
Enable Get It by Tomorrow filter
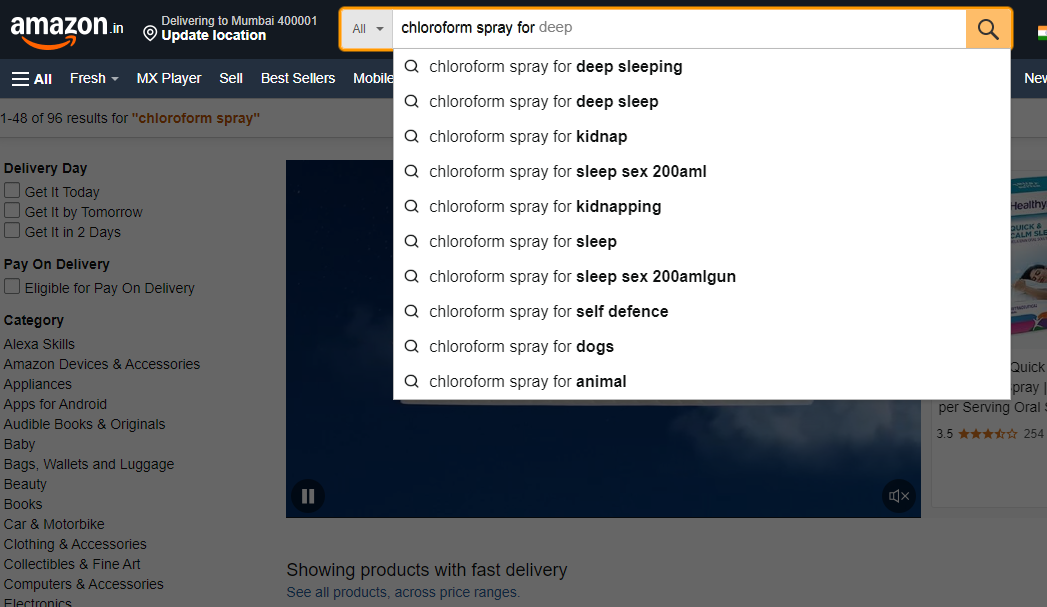[x=12, y=211]
